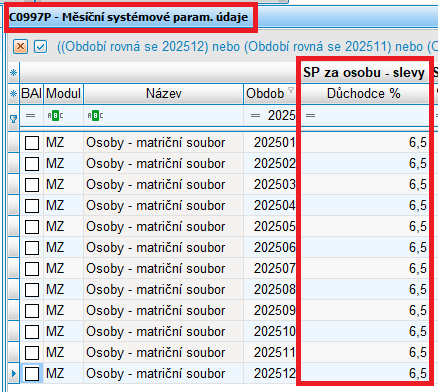Select the period cell 202507
This screenshot has width=438, height=392.
[270, 269]
